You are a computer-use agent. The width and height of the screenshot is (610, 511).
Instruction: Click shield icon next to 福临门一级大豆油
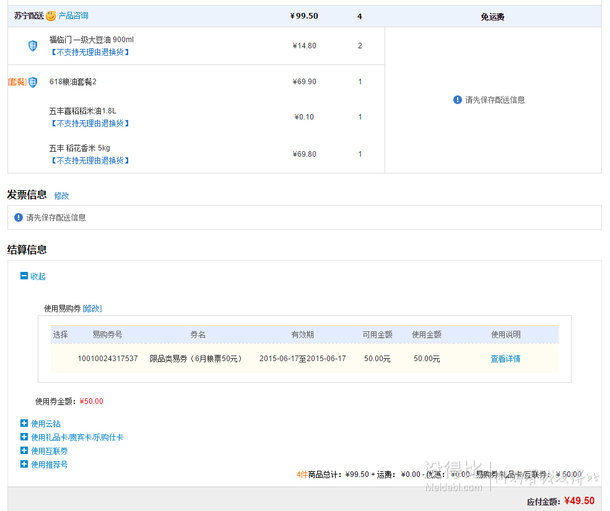33,46
